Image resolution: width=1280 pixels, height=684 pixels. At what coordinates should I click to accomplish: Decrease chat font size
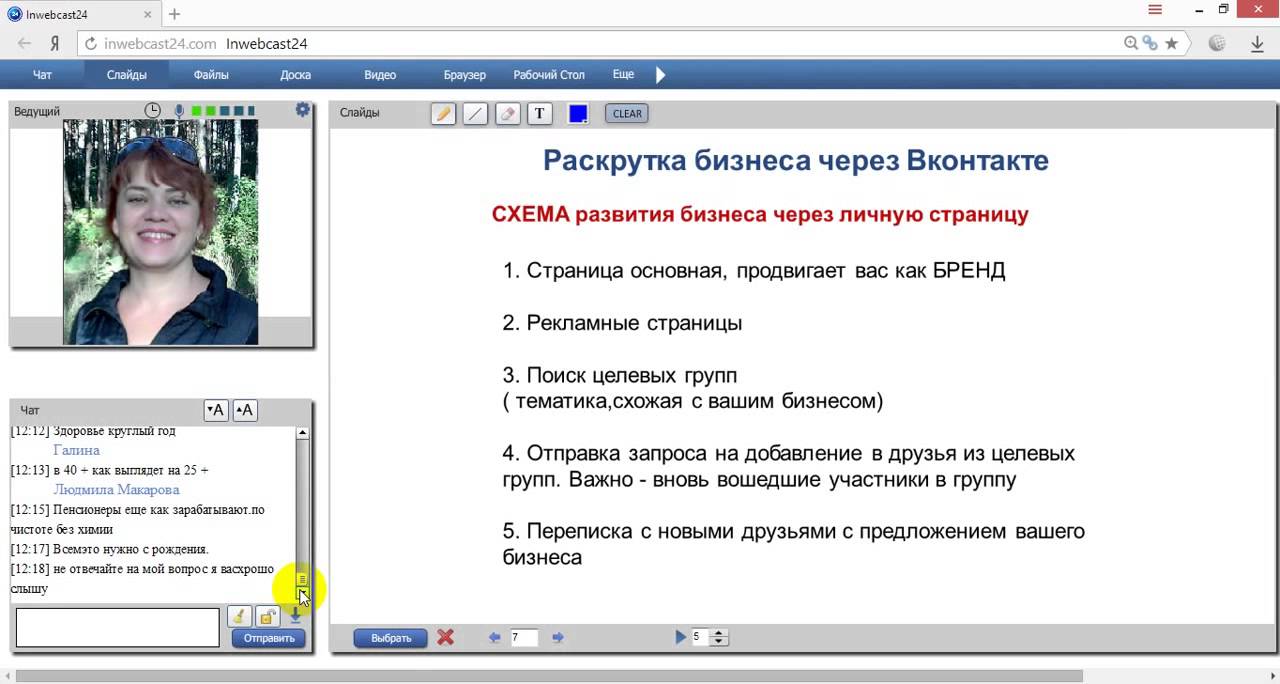pos(215,410)
